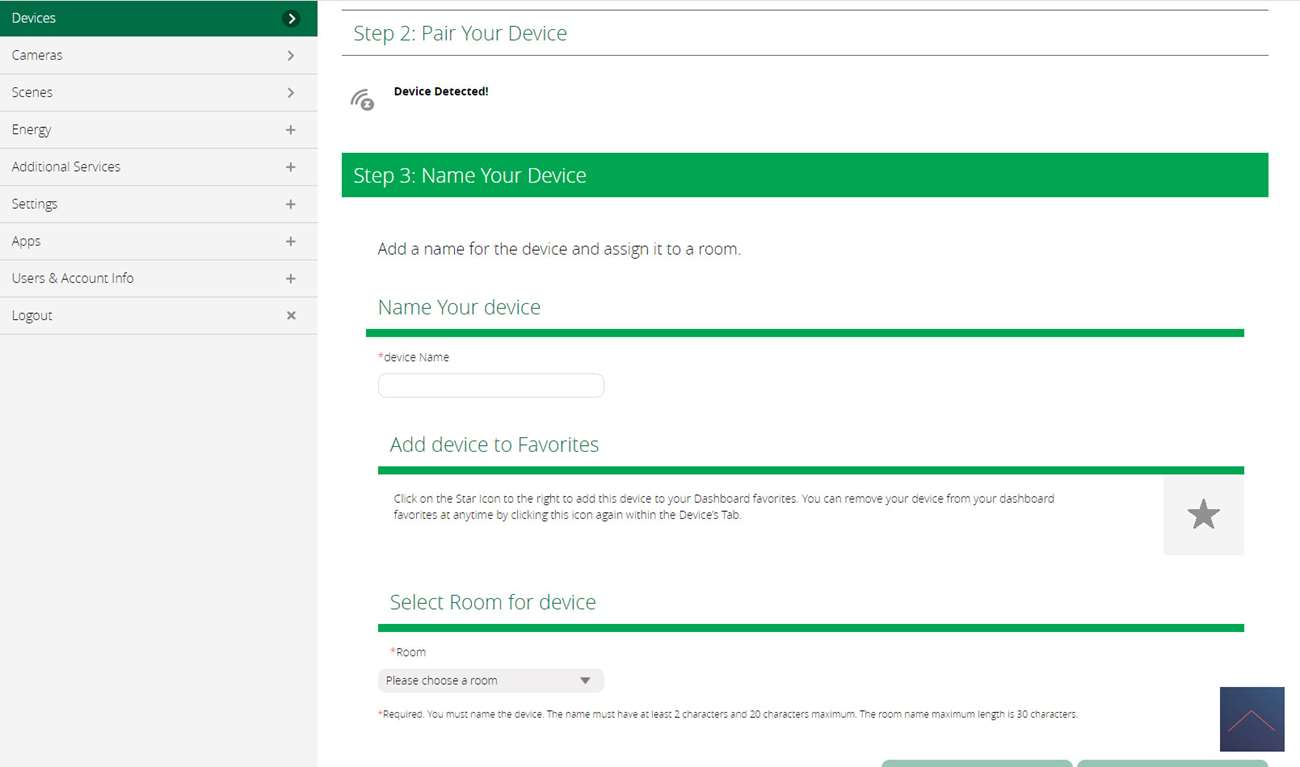Click the right green button at page bottom
The image size is (1300, 767).
[1172, 763]
